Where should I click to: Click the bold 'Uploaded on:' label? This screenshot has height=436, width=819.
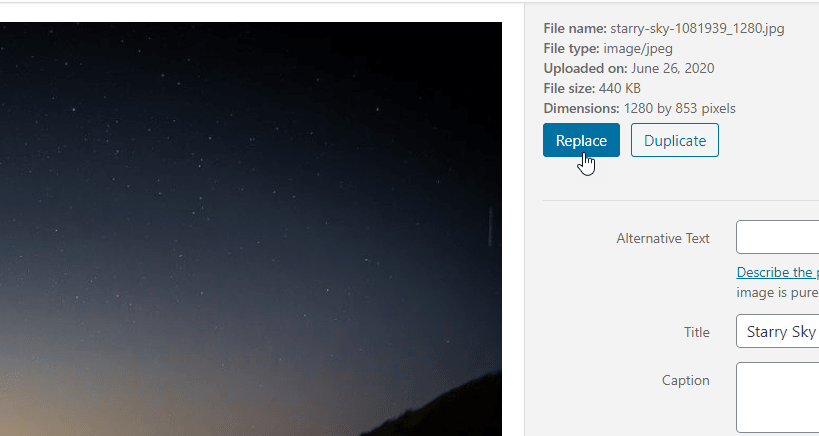[586, 68]
